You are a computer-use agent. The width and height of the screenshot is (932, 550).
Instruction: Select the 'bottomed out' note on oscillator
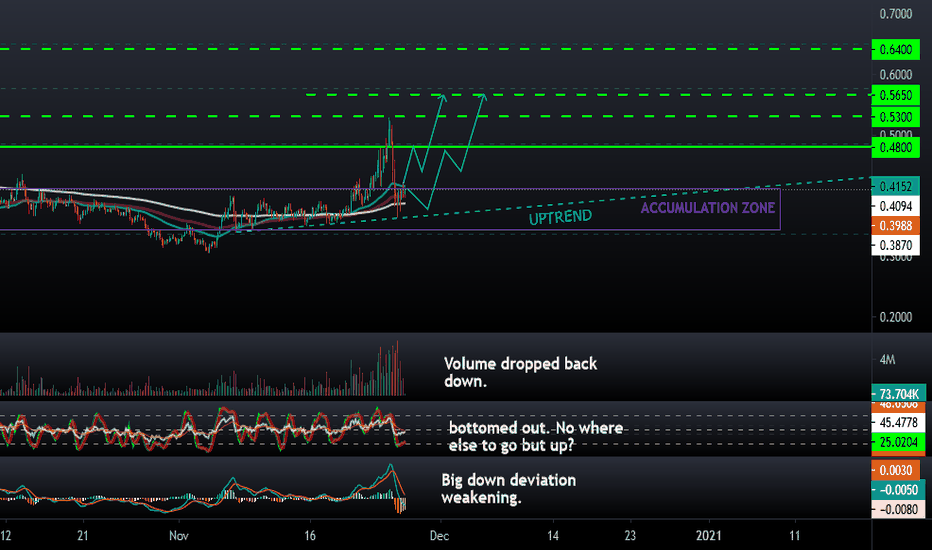[536, 436]
